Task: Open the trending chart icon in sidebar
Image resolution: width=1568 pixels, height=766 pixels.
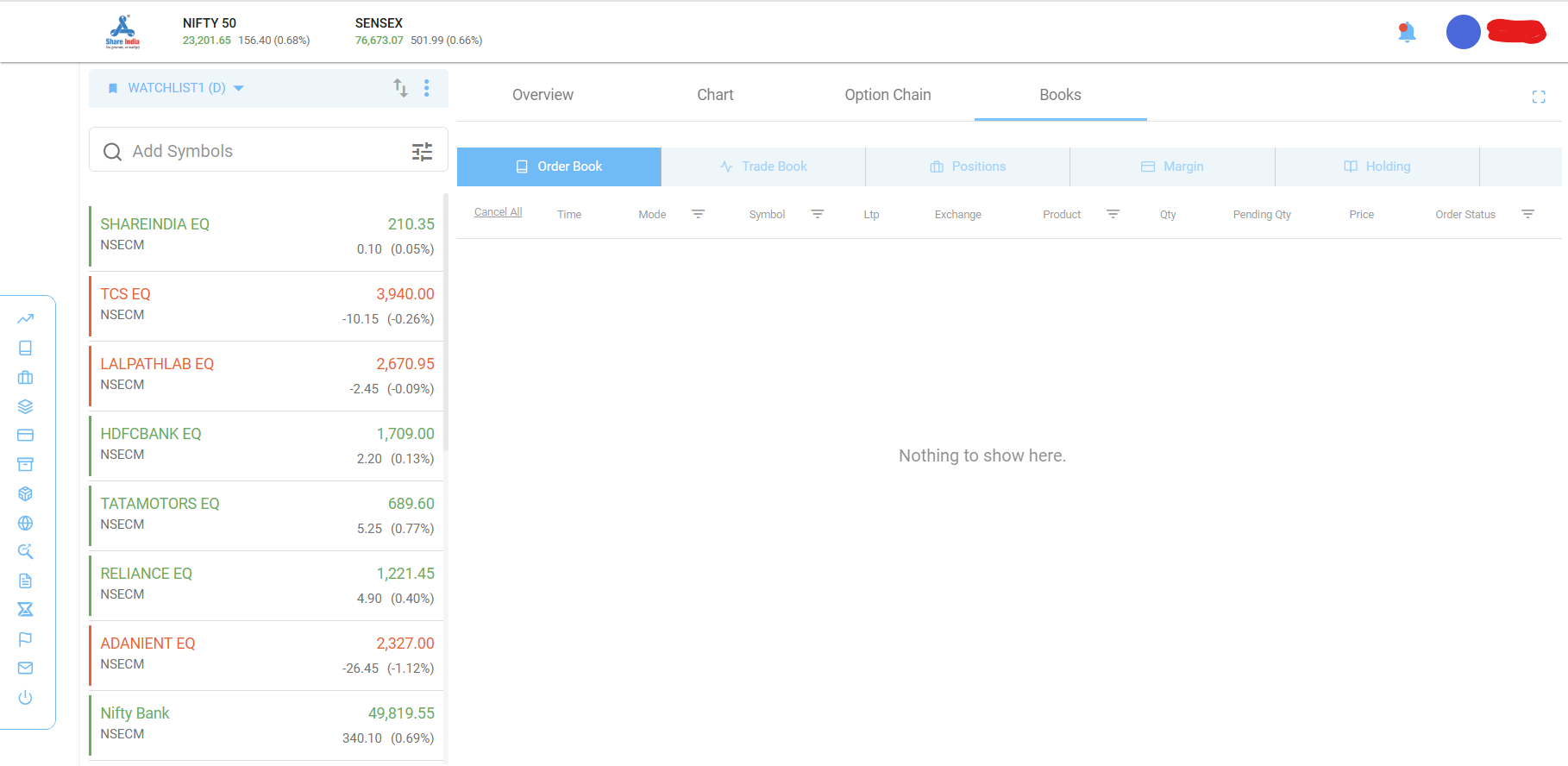Action: point(25,318)
